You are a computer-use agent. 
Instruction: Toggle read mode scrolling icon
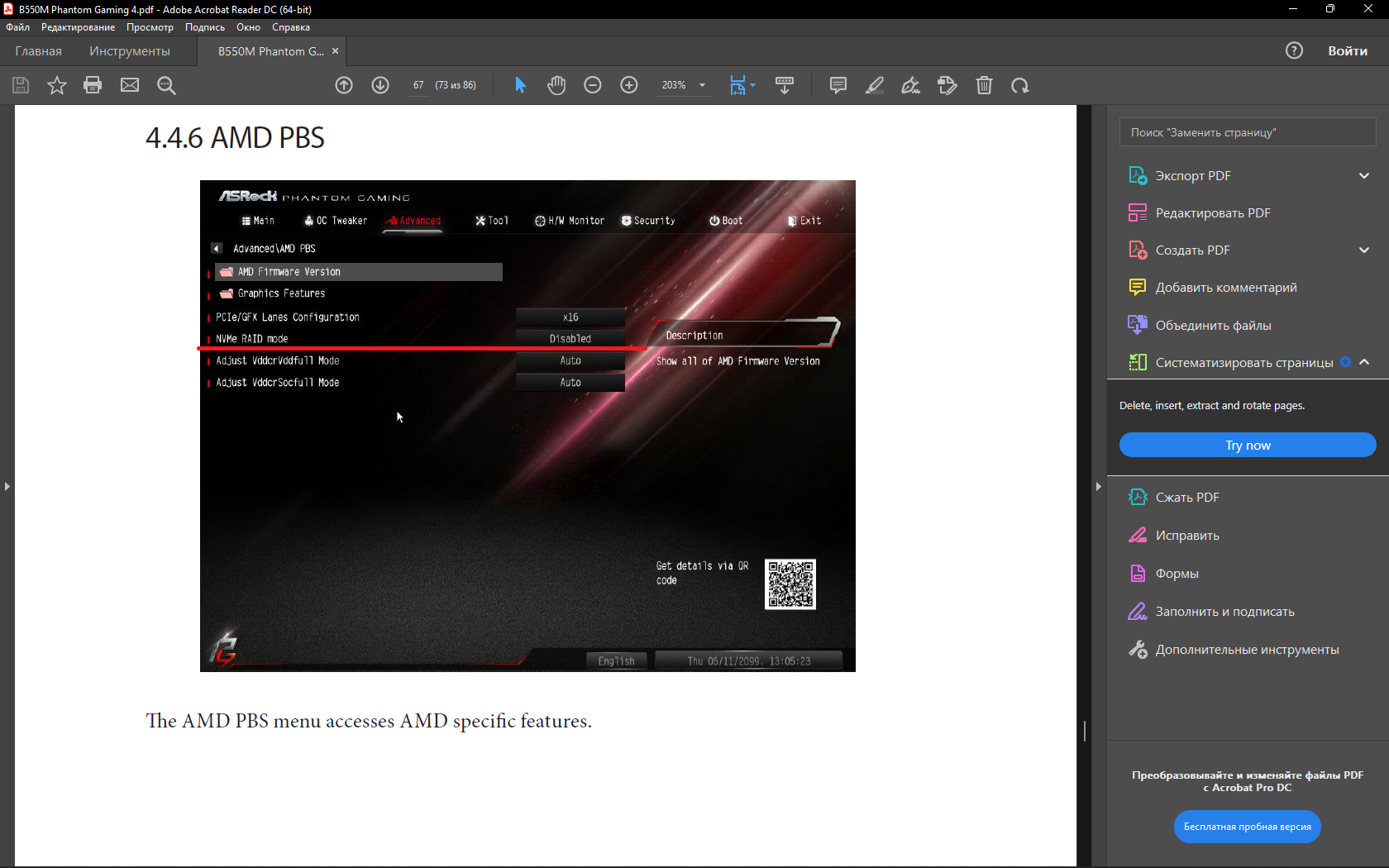pyautogui.click(x=785, y=85)
